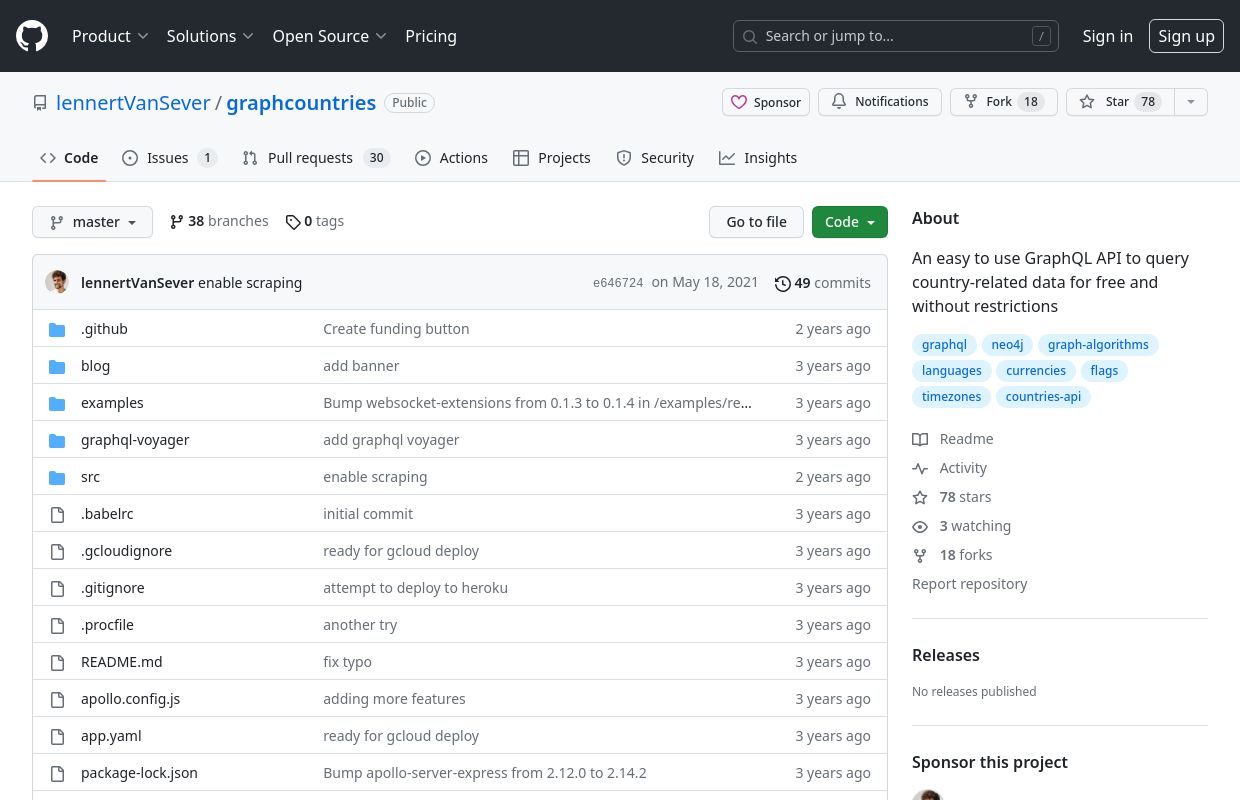Click the Notifications bell button
Viewport: 1240px width, 800px height.
pyautogui.click(x=880, y=102)
